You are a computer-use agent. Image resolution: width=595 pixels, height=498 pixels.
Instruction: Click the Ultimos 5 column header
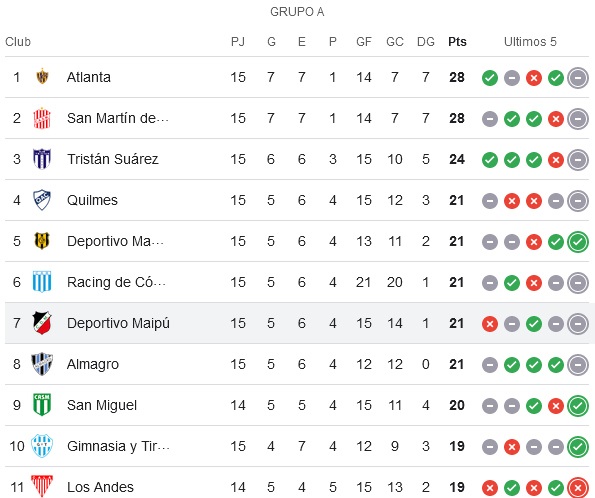tap(530, 42)
